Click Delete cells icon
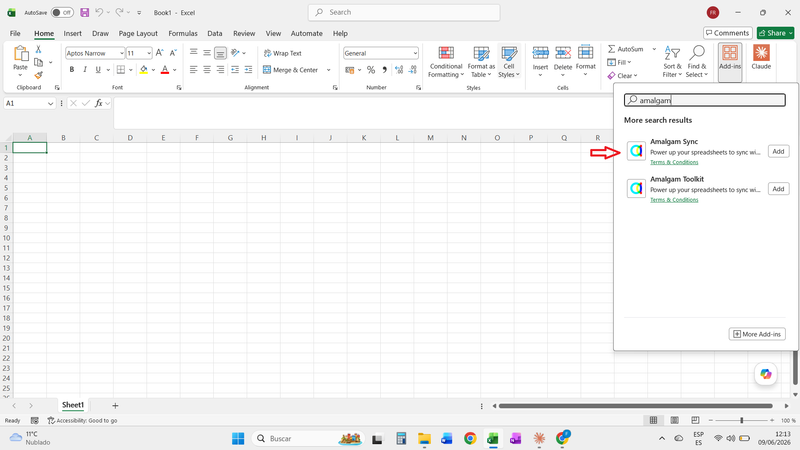 coord(563,53)
